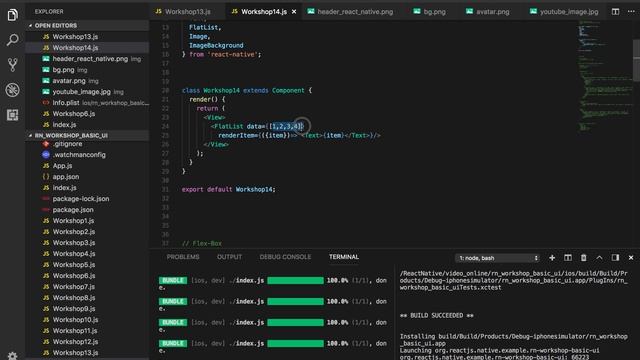The height and width of the screenshot is (360, 640).
Task: Maximize panel with up chevron
Action: (x=599, y=258)
